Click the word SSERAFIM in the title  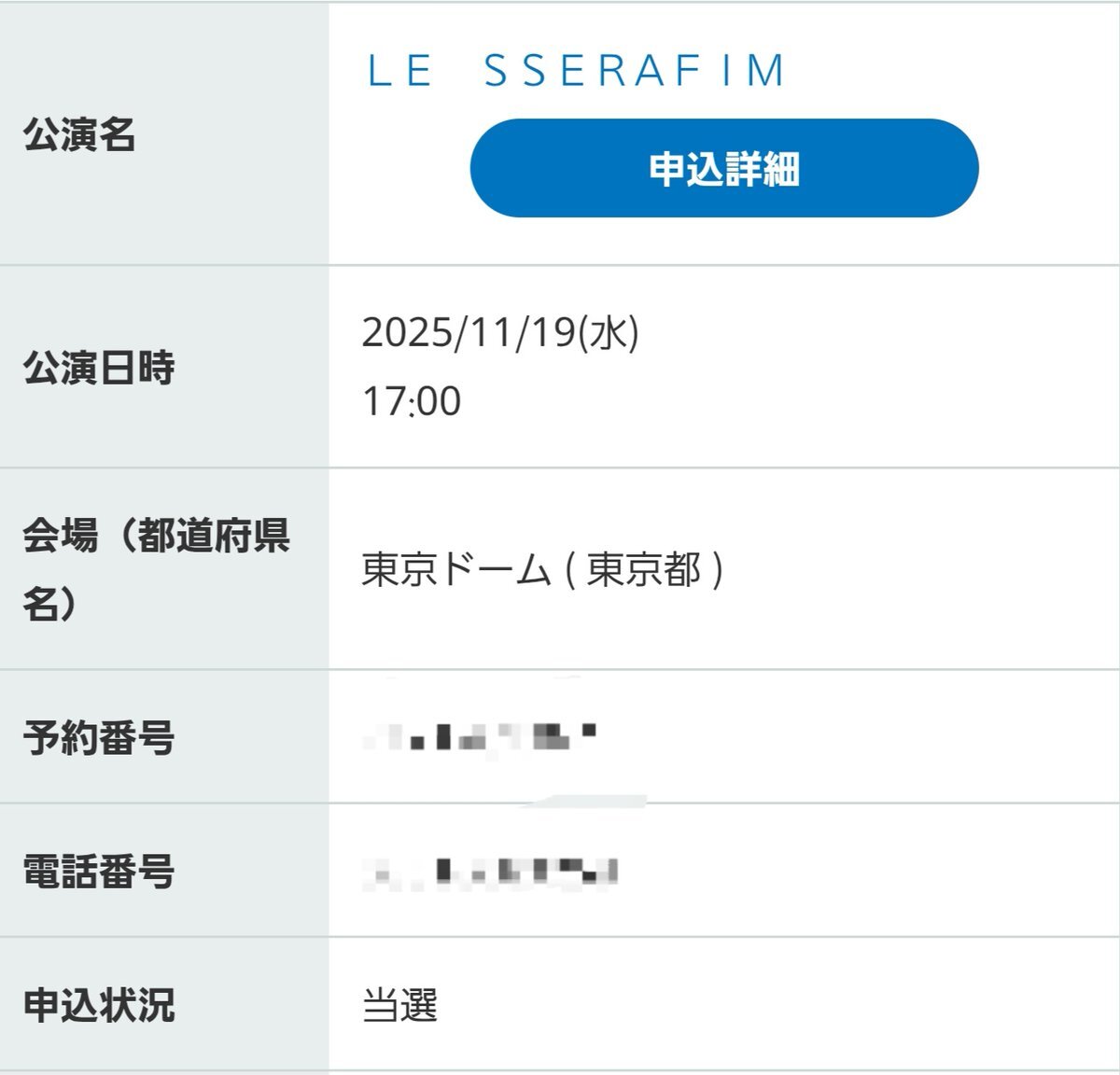635,71
